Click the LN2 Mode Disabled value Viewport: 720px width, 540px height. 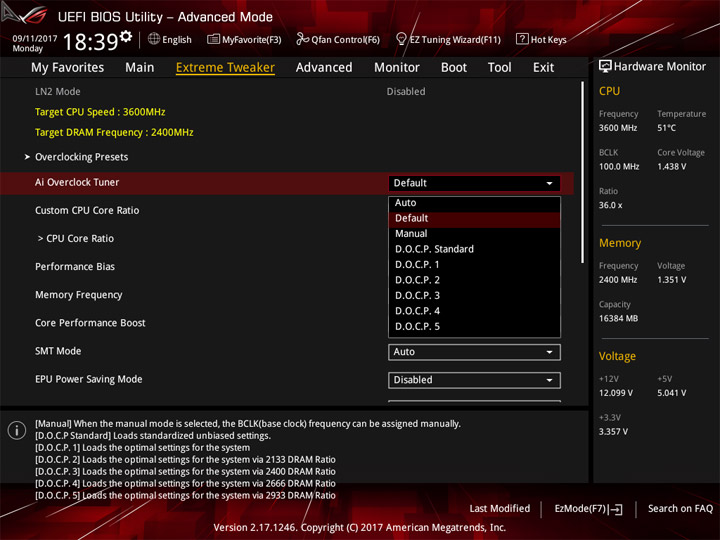[x=406, y=92]
